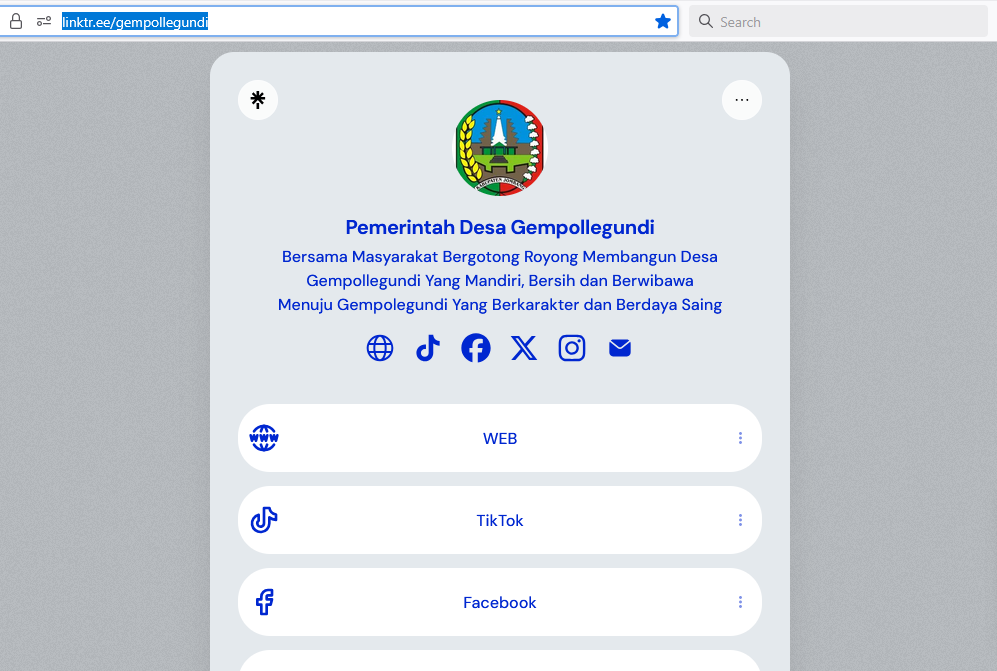Click the email envelope icon
Screen dimensions: 997x671
point(620,348)
